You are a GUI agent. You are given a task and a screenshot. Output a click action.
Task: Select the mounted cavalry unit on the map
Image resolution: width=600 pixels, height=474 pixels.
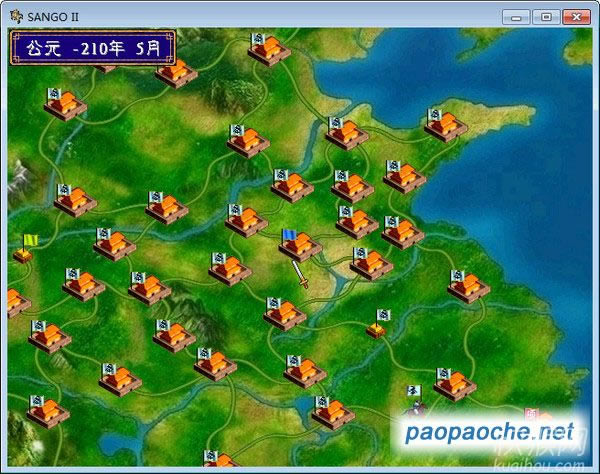click(x=412, y=402)
